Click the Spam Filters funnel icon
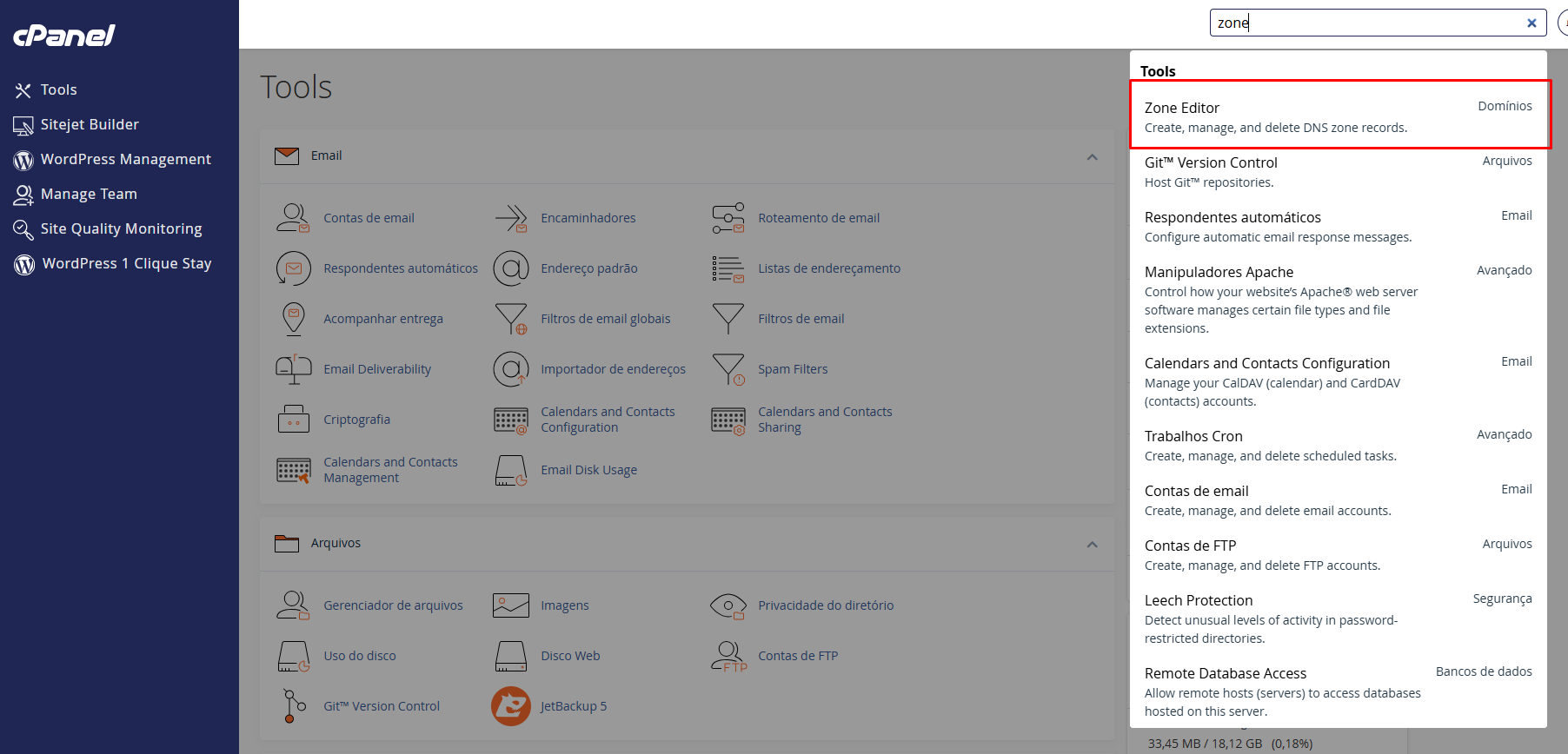The width and height of the screenshot is (1568, 754). point(728,369)
